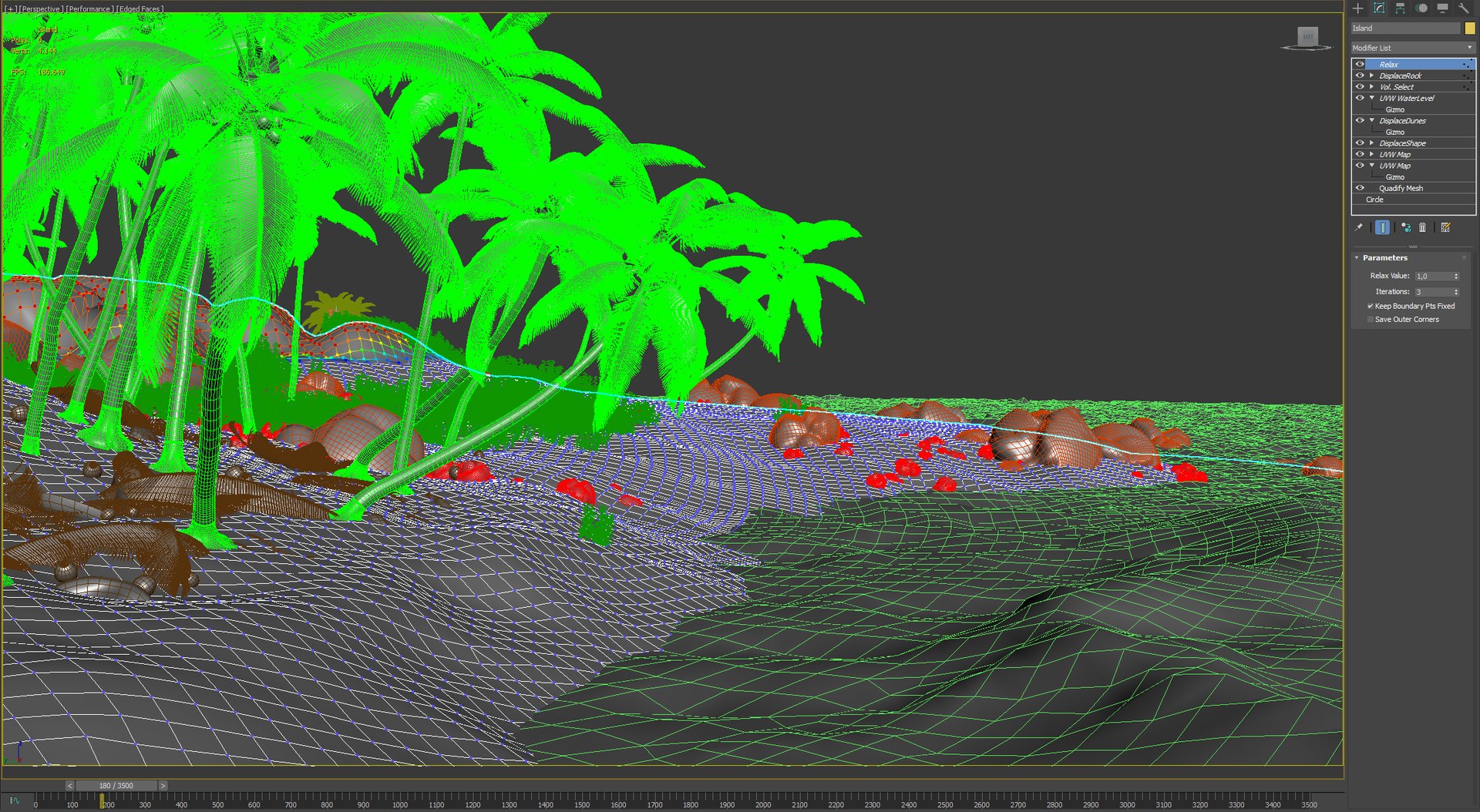Select the Relax modifier in stack
The image size is (1480, 812).
point(1389,65)
